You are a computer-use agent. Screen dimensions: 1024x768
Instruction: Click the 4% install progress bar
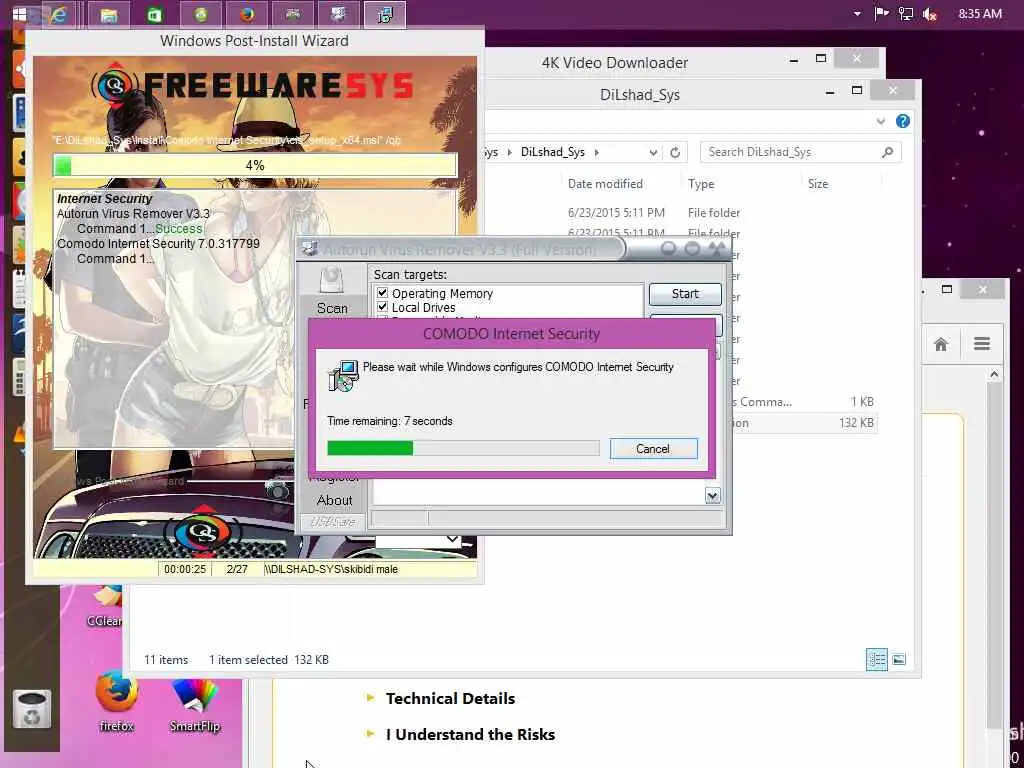[x=255, y=165]
